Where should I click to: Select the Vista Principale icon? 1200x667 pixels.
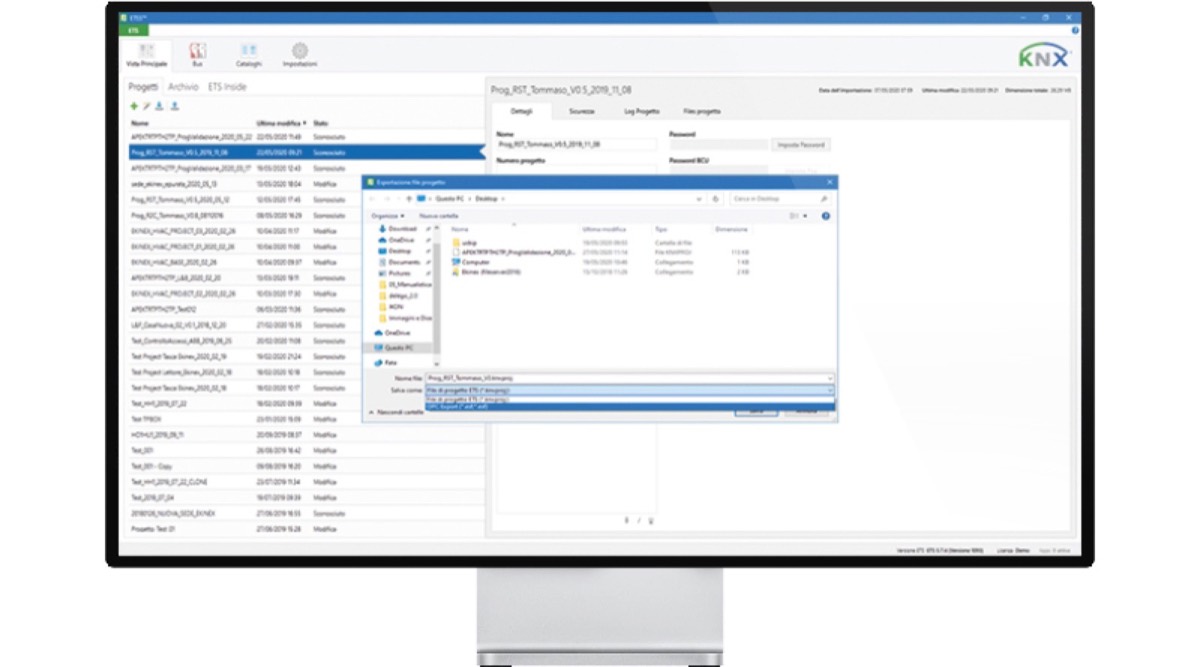(x=147, y=51)
